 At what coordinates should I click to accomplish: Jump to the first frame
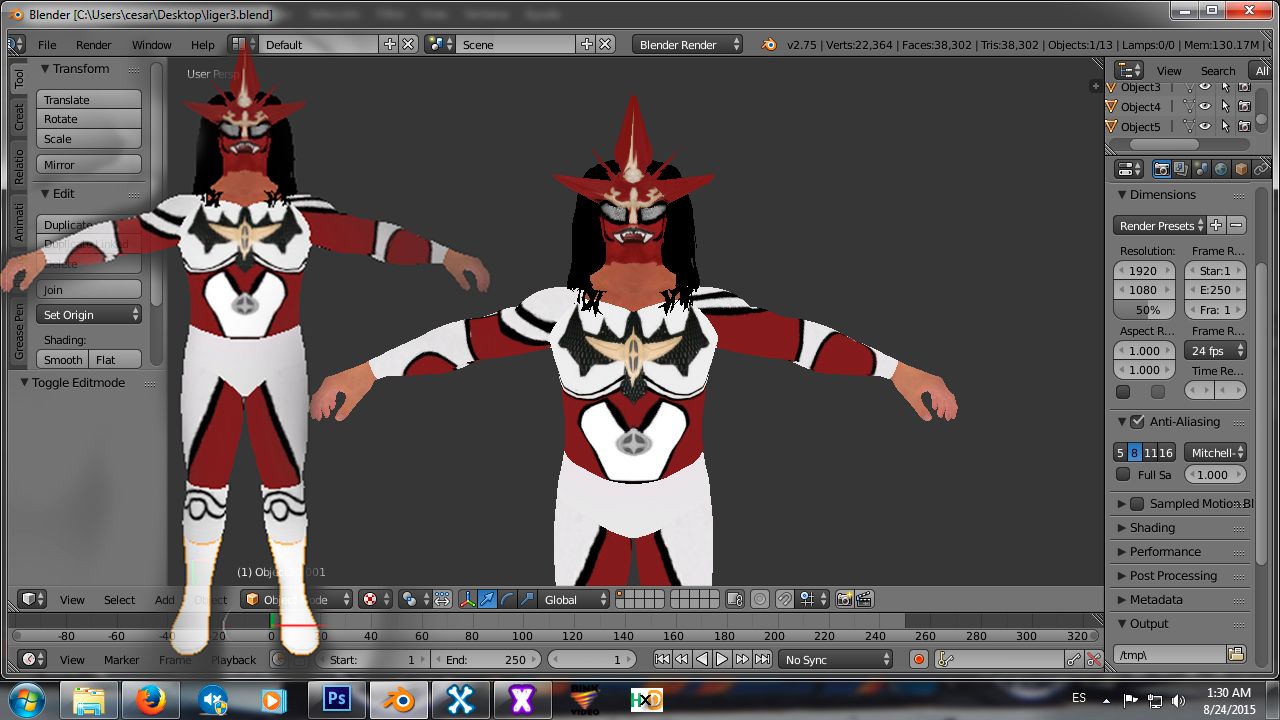point(662,659)
